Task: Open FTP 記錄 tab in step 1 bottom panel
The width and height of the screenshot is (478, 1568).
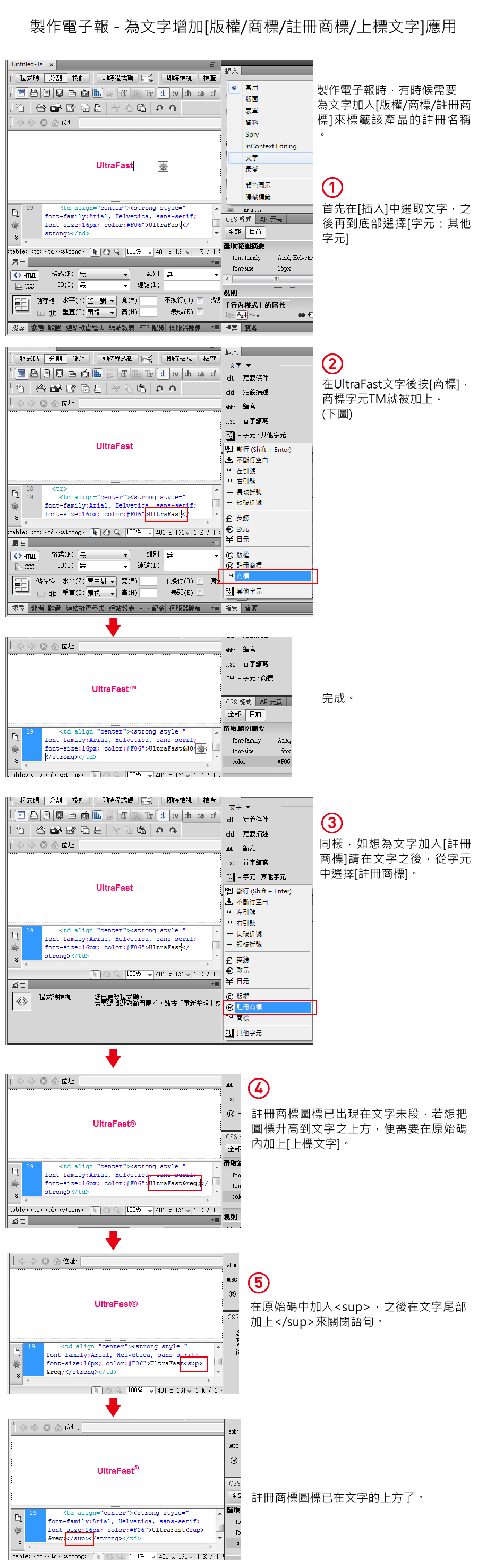Action: [151, 328]
